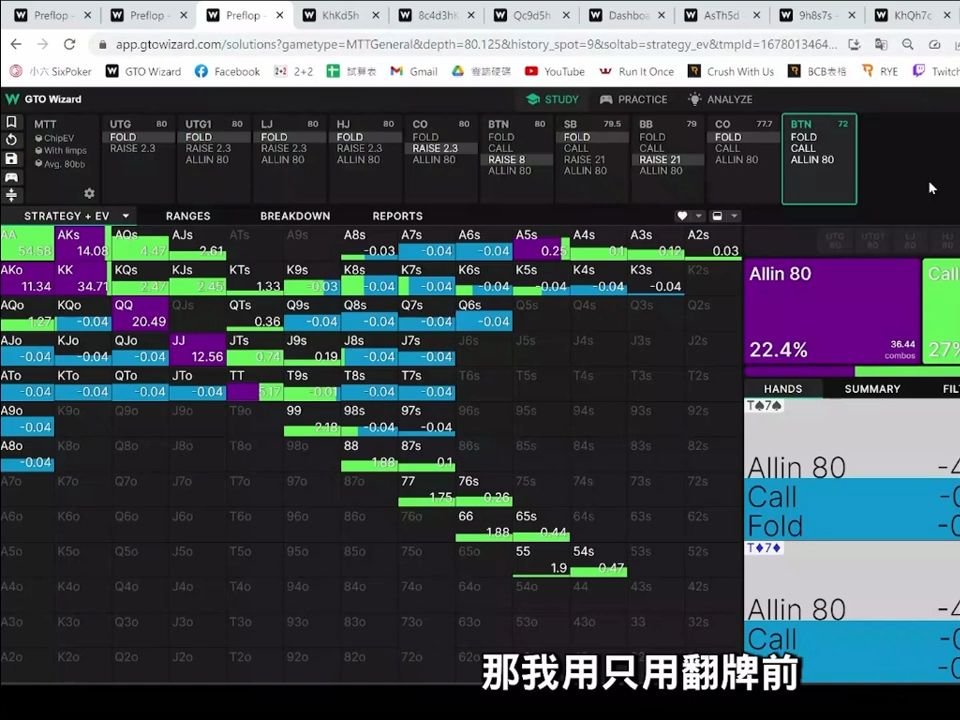Open the RYE bookmark
Image resolution: width=960 pixels, height=720 pixels.
[880, 72]
